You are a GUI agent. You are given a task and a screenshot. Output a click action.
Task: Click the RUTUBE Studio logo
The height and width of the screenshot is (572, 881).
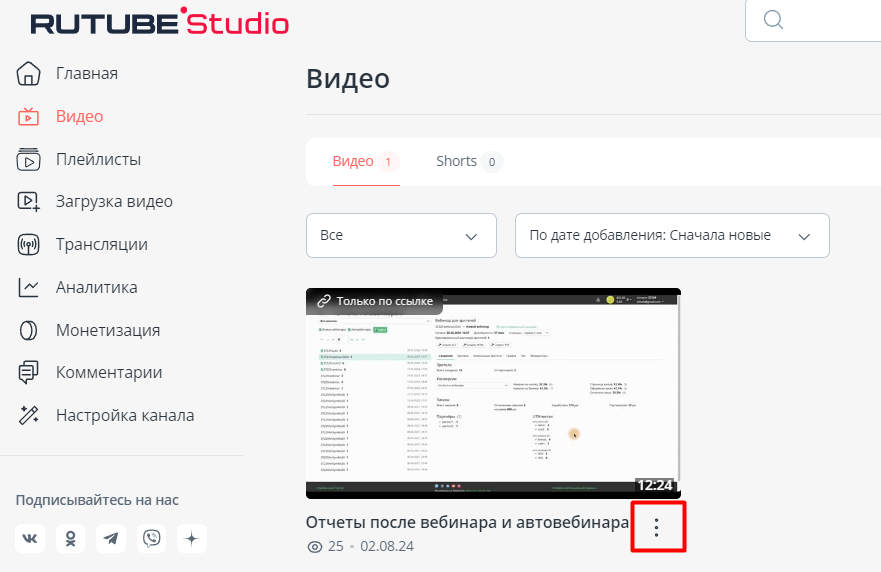click(x=159, y=22)
